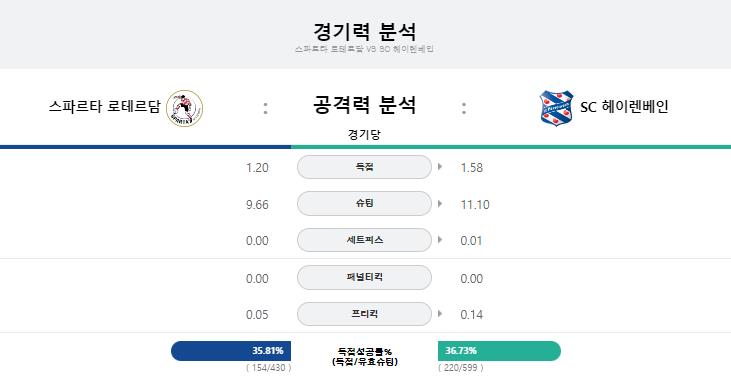
Task: Select the 경기당 tab label
Action: (364, 135)
